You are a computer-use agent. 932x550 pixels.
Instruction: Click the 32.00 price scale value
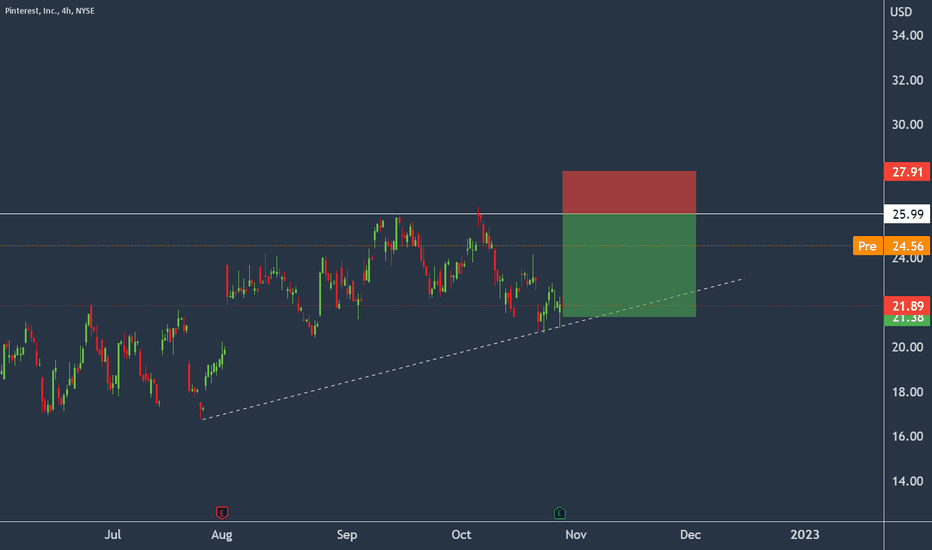coord(908,80)
